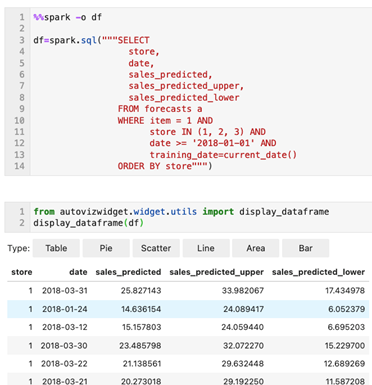Click value 21.138561 in sales_predicted
Viewport: 372px width, 385px height.
142,364
